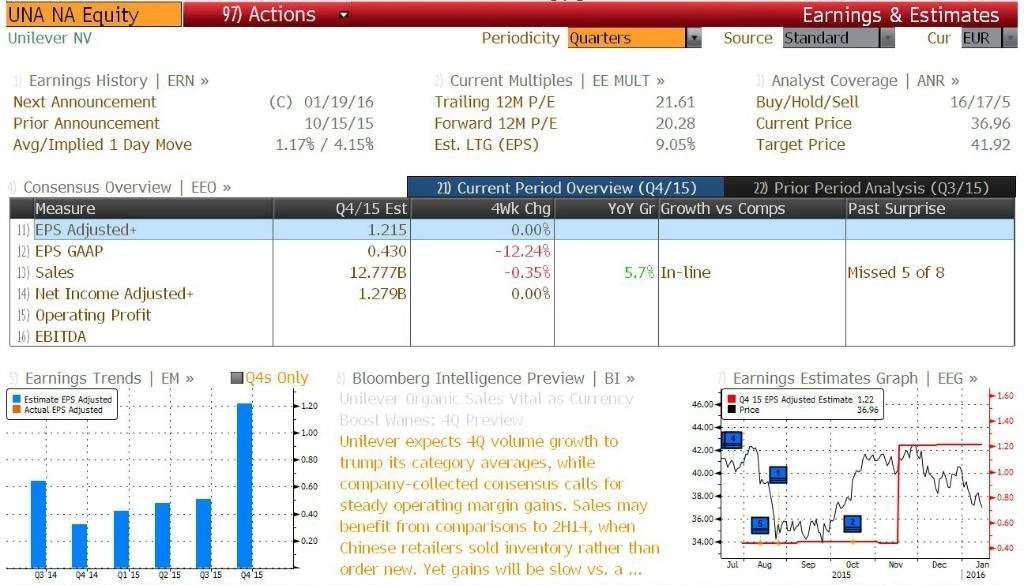
Task: Click Buy/Hold/Sell value 16/17/5
Action: [980, 102]
